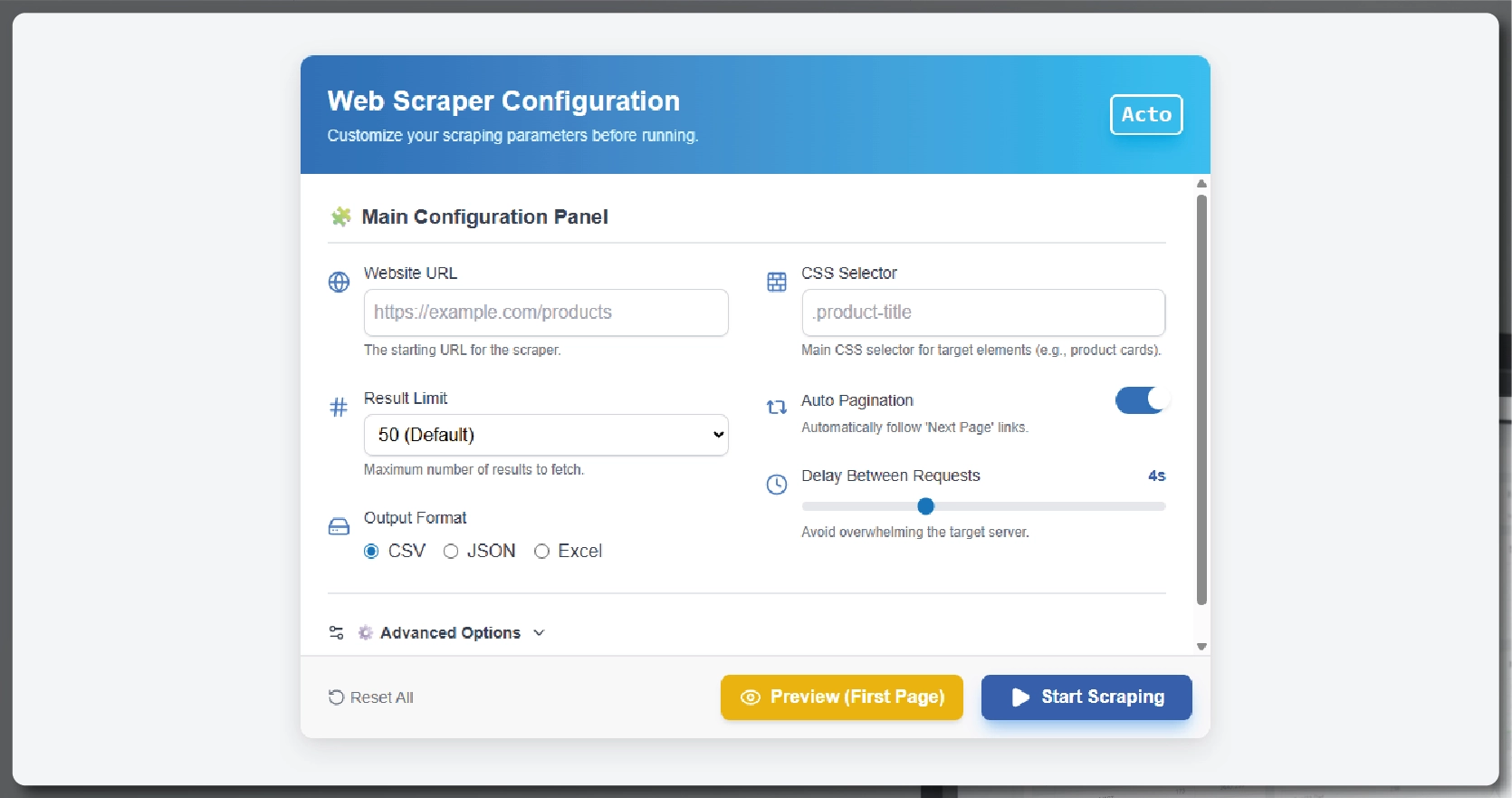Click the sliders icon near Advanced Options
1512x798 pixels.
click(336, 632)
